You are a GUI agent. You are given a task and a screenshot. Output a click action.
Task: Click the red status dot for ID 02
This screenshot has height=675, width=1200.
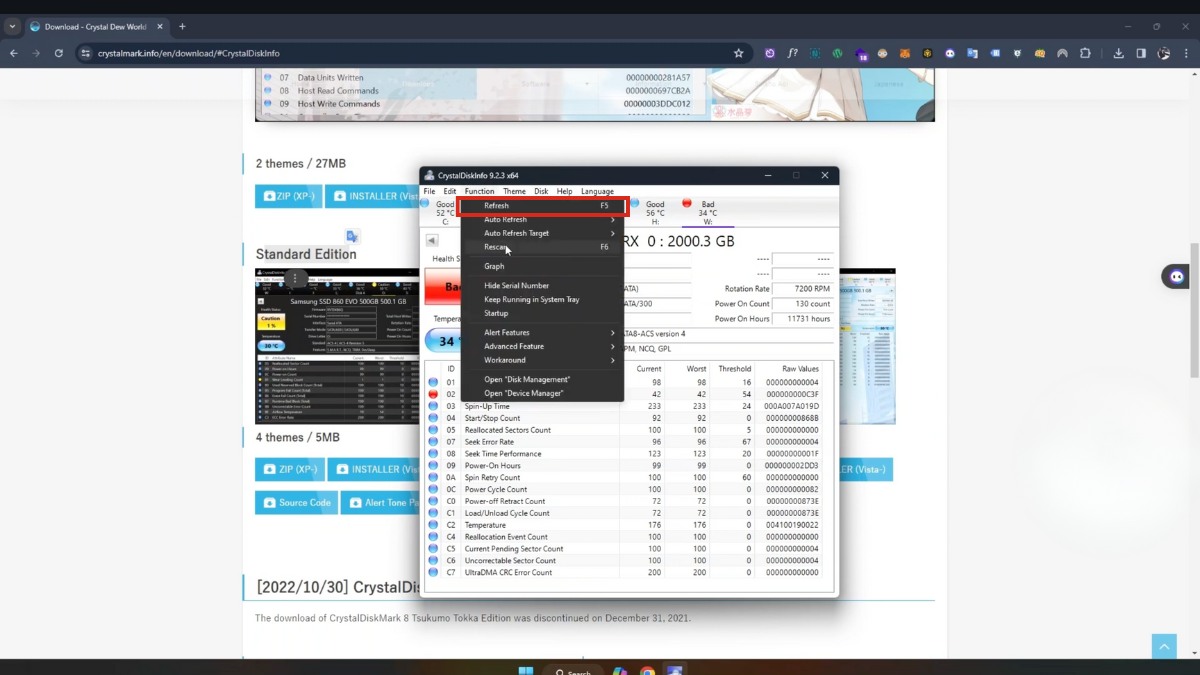pyautogui.click(x=433, y=394)
